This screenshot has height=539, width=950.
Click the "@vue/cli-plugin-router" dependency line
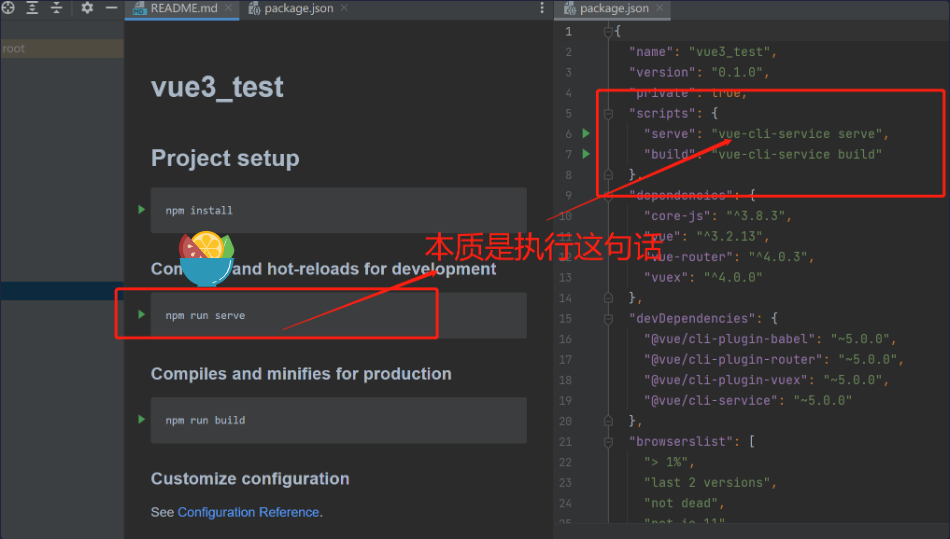click(774, 360)
